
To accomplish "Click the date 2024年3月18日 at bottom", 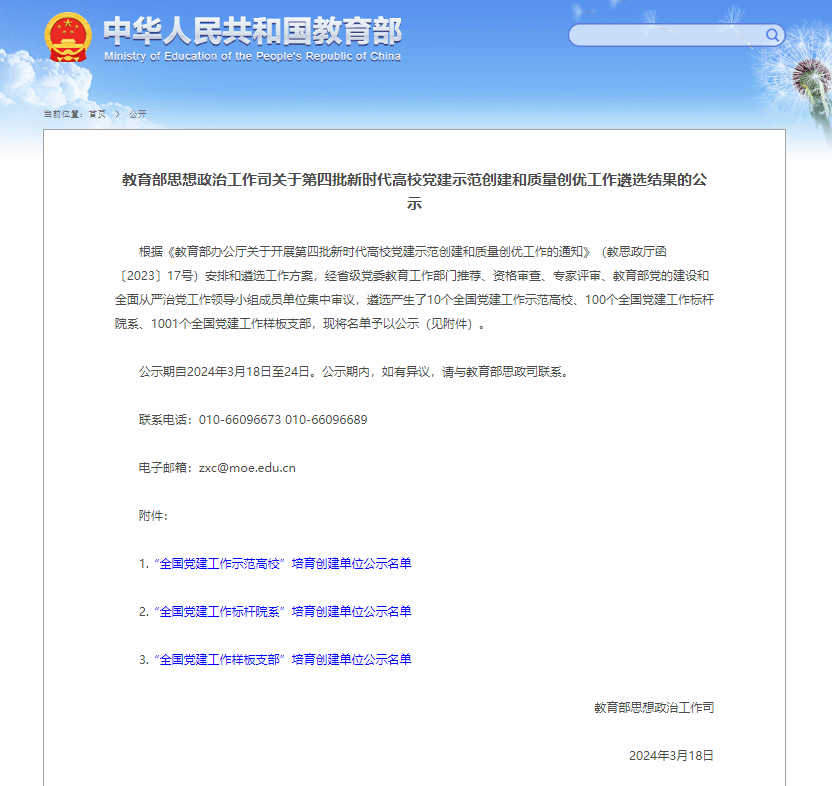I will pos(671,755).
